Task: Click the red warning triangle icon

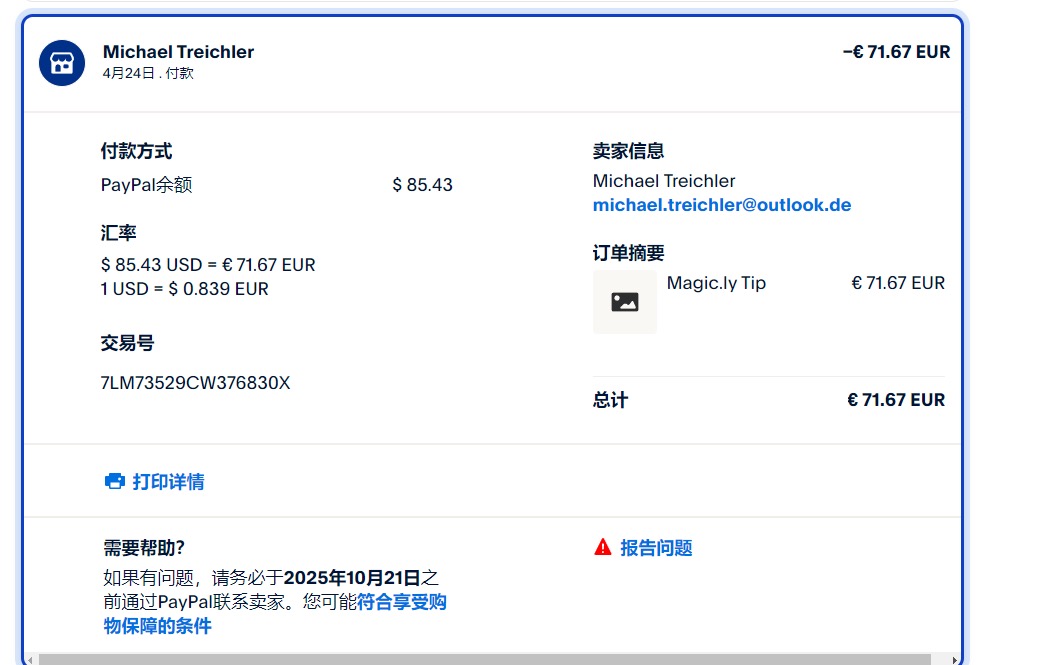Action: pos(602,547)
